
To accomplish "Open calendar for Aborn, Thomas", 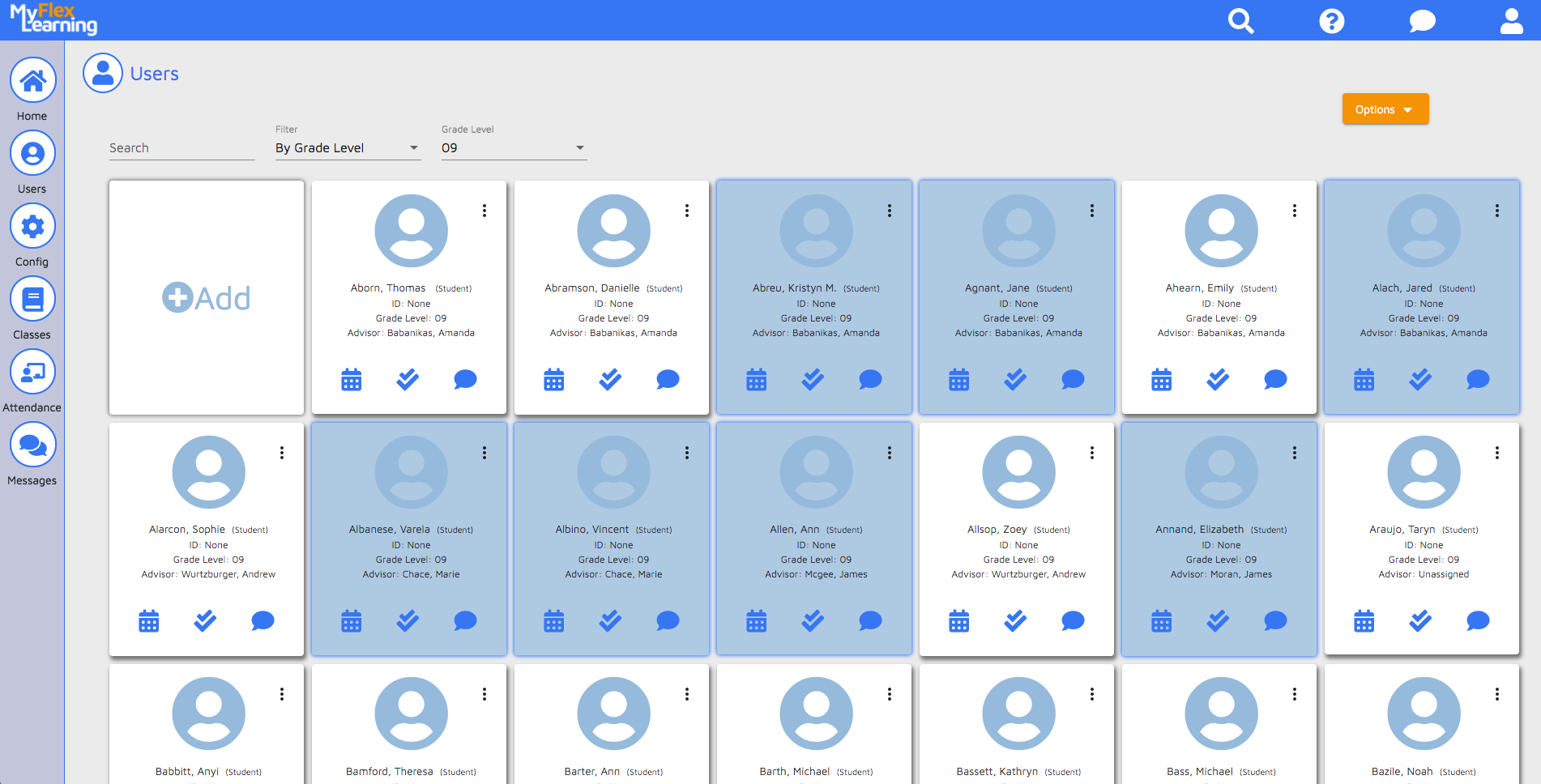I will (x=351, y=379).
